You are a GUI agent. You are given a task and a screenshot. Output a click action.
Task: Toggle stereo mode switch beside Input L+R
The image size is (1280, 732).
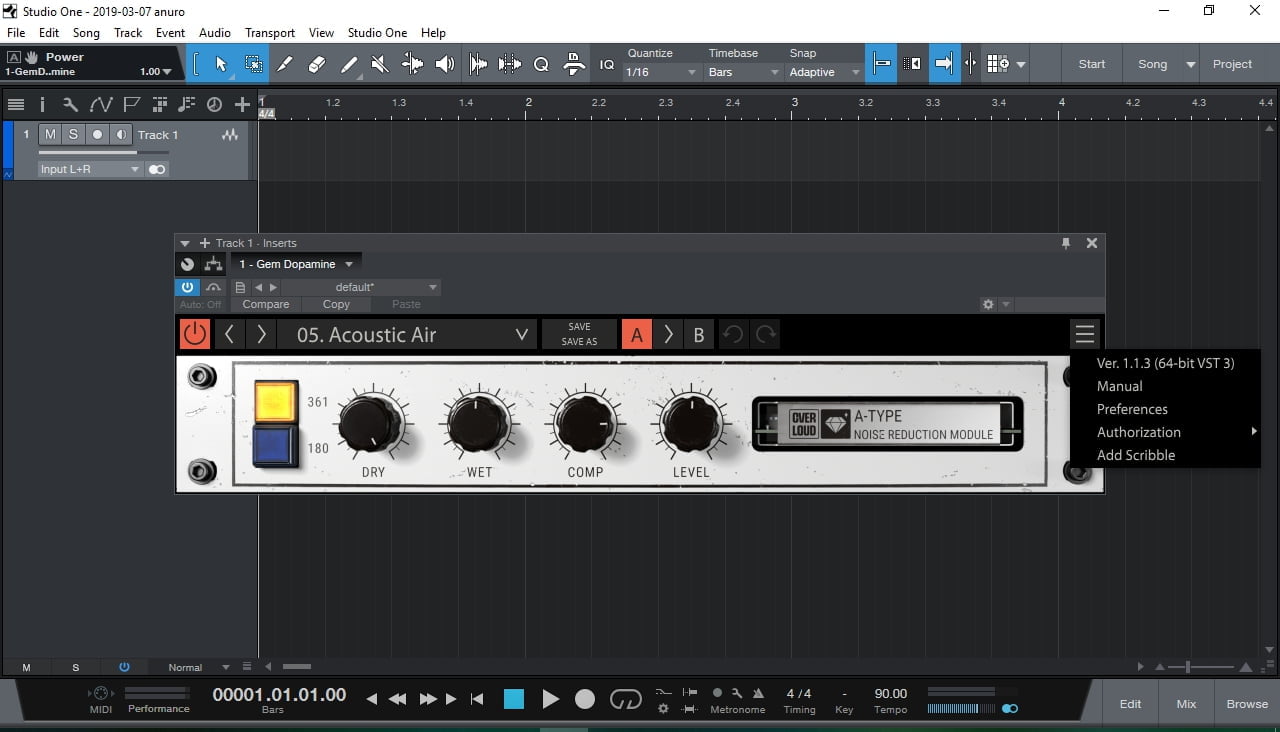coord(157,169)
